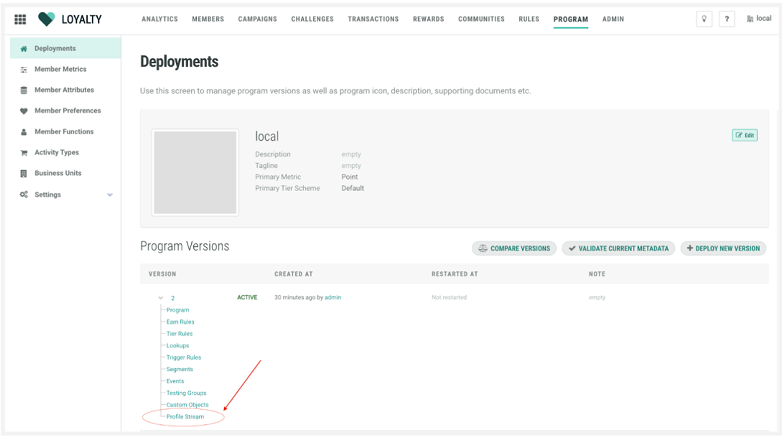Click the program image placeholder thumbnail
782x436 pixels.
coord(195,172)
